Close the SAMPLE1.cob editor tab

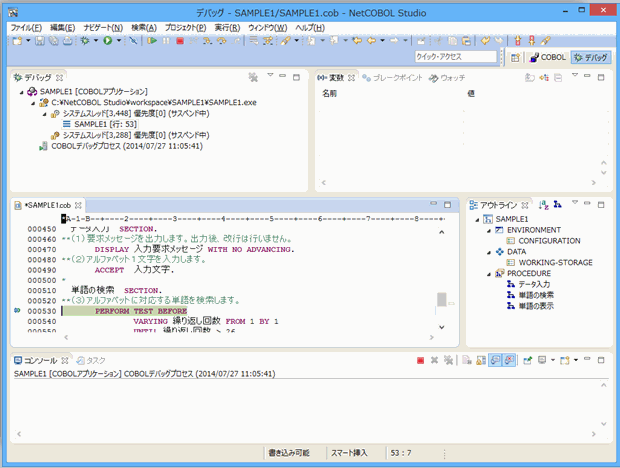pyautogui.click(x=78, y=205)
